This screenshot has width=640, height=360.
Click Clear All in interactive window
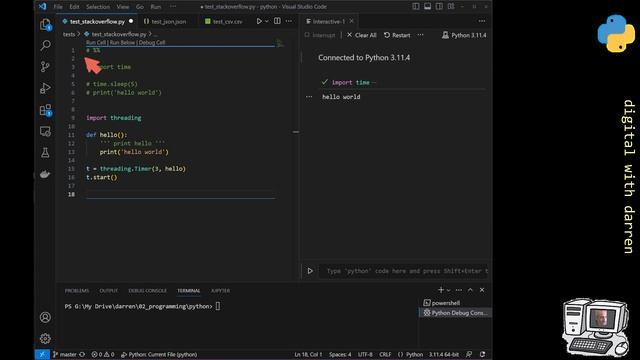(x=361, y=35)
